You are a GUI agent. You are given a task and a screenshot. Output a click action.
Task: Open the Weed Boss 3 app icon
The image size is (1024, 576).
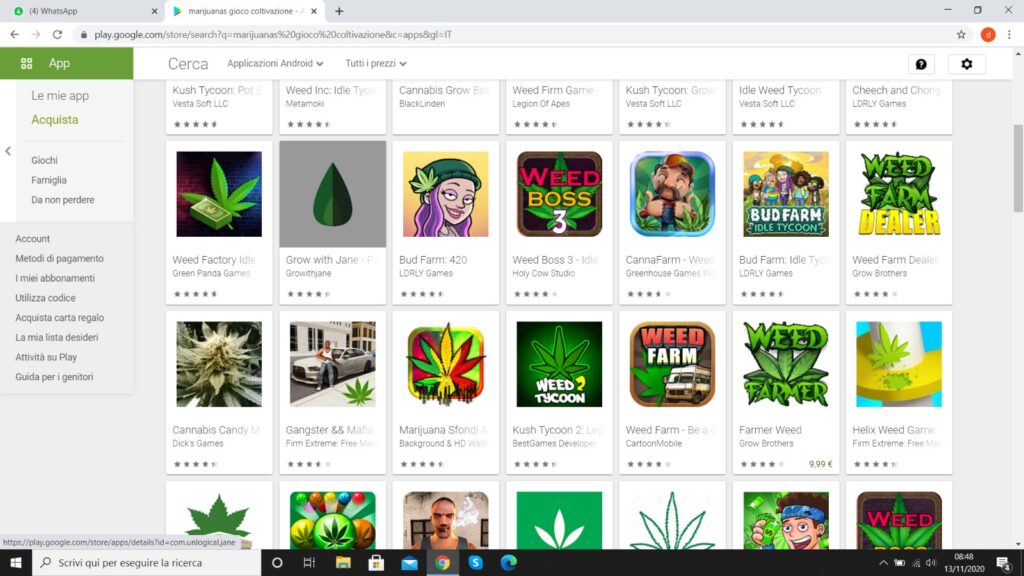coord(559,194)
